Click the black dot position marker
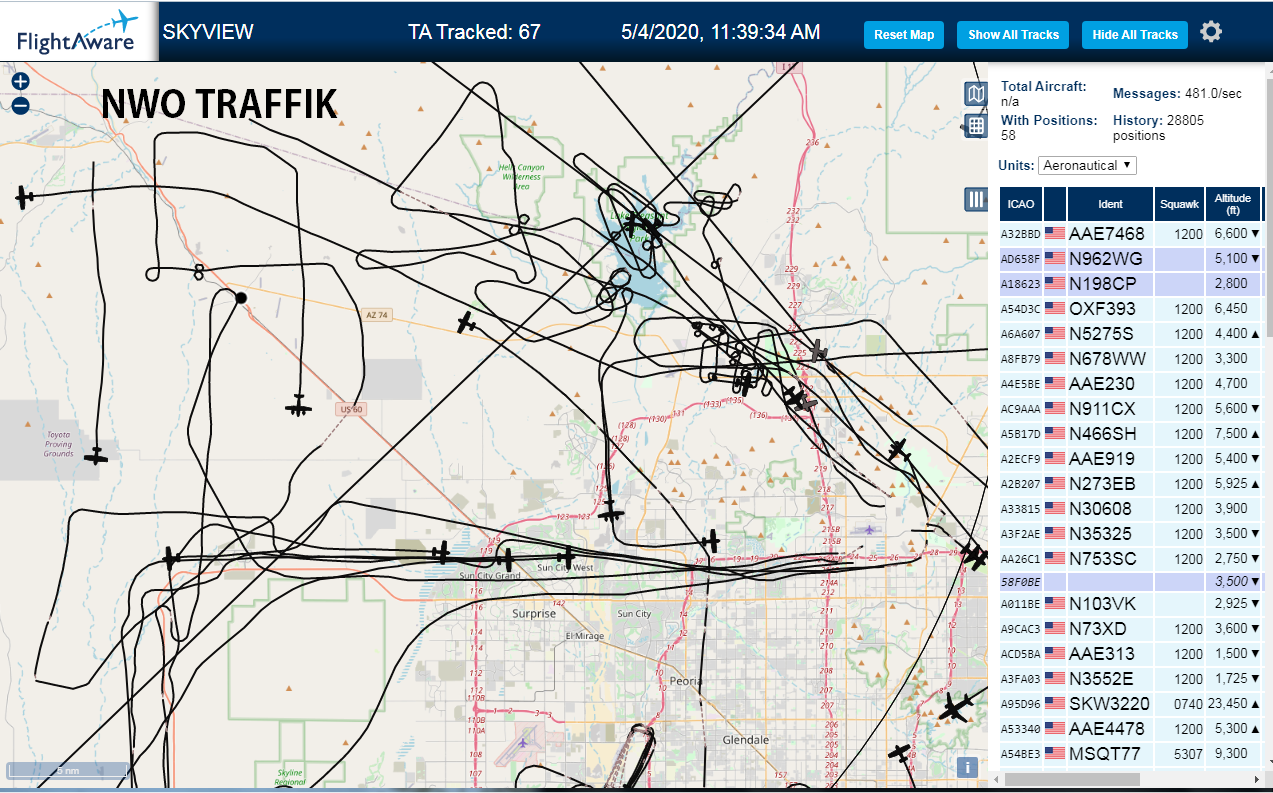1273x793 pixels. [241, 298]
